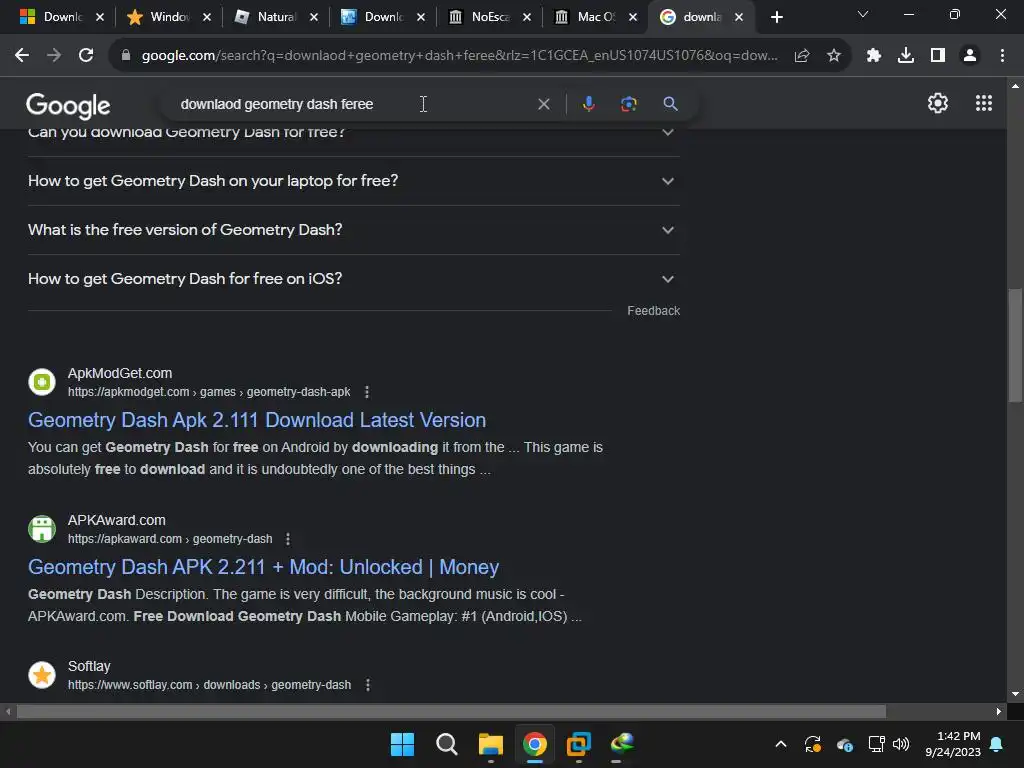Open more options for the ApkModGet result
The height and width of the screenshot is (768, 1024).
pos(367,392)
